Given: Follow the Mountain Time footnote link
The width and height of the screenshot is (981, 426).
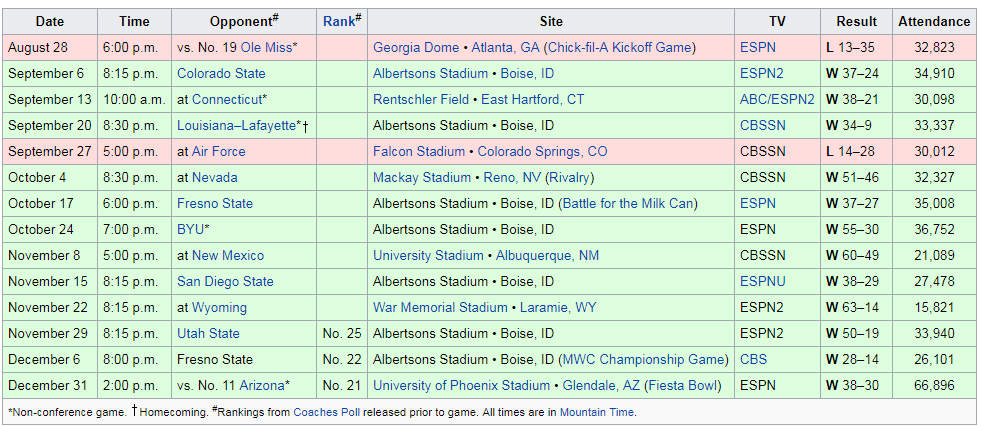Looking at the screenshot, I should click(596, 411).
